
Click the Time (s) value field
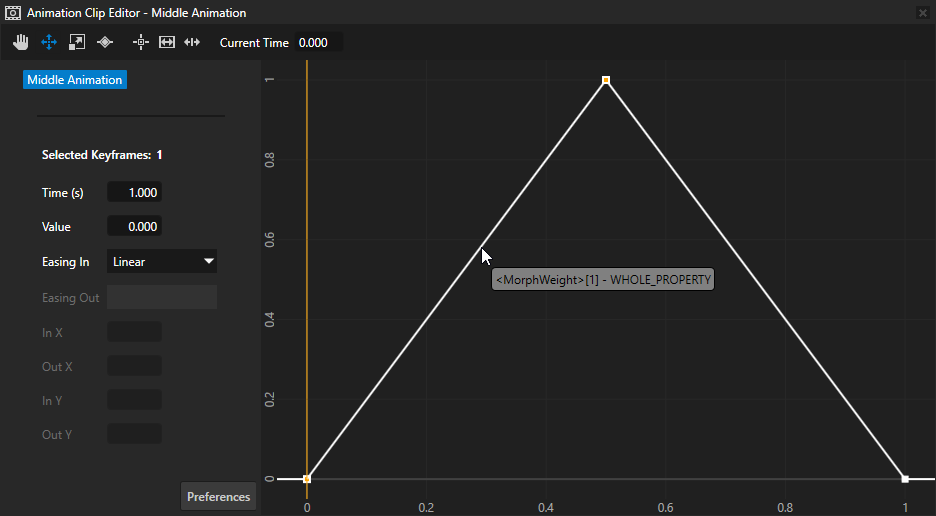[134, 193]
